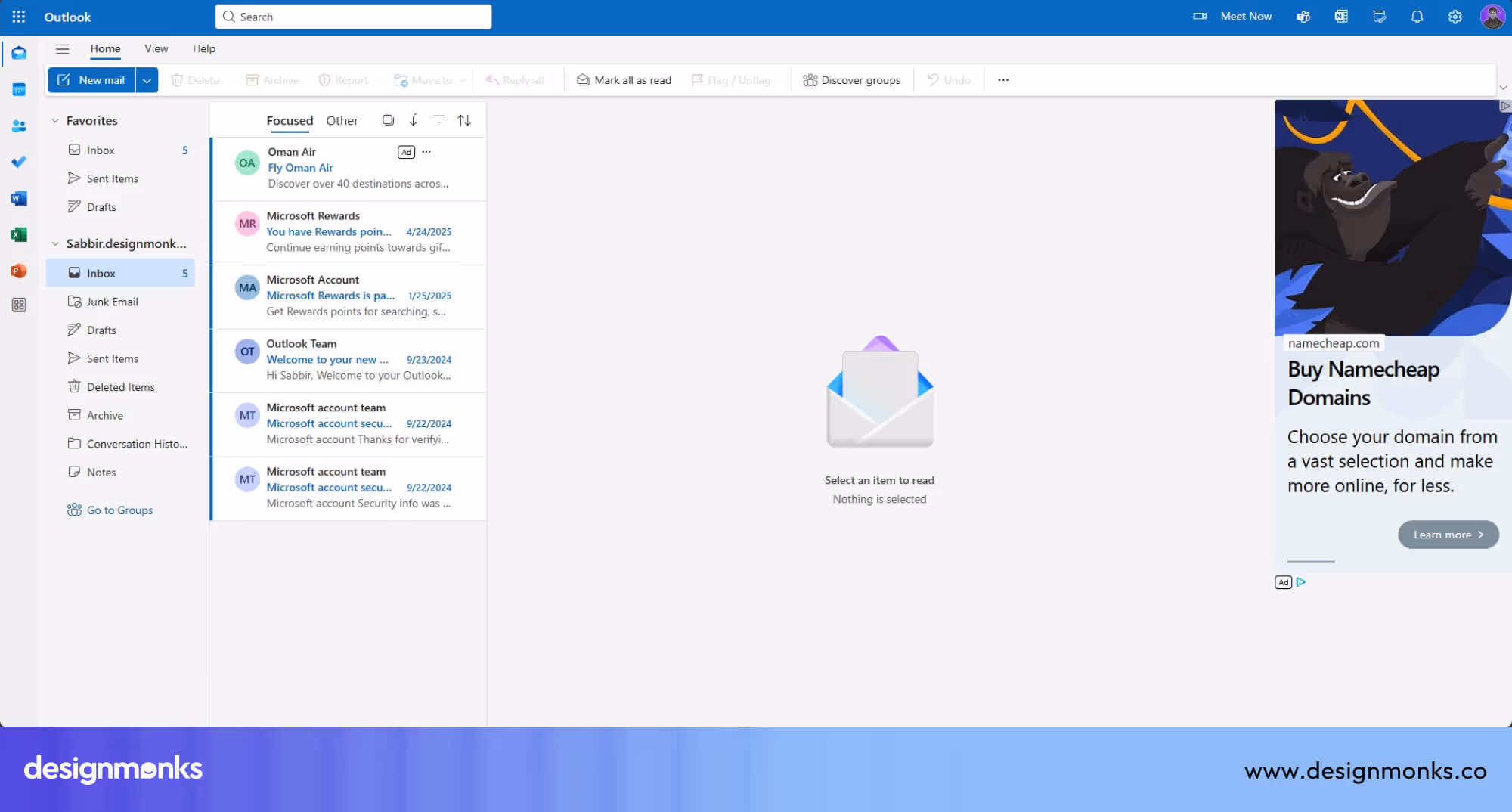Switch to the Home ribbon tab
The image size is (1512, 812).
[105, 49]
